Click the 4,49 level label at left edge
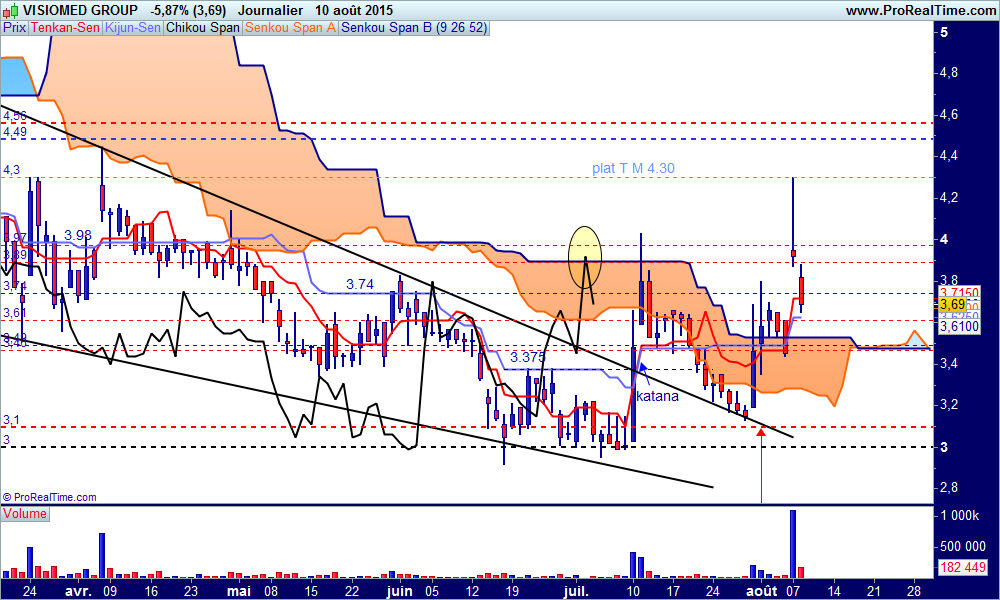This screenshot has width=1000, height=600. click(15, 132)
